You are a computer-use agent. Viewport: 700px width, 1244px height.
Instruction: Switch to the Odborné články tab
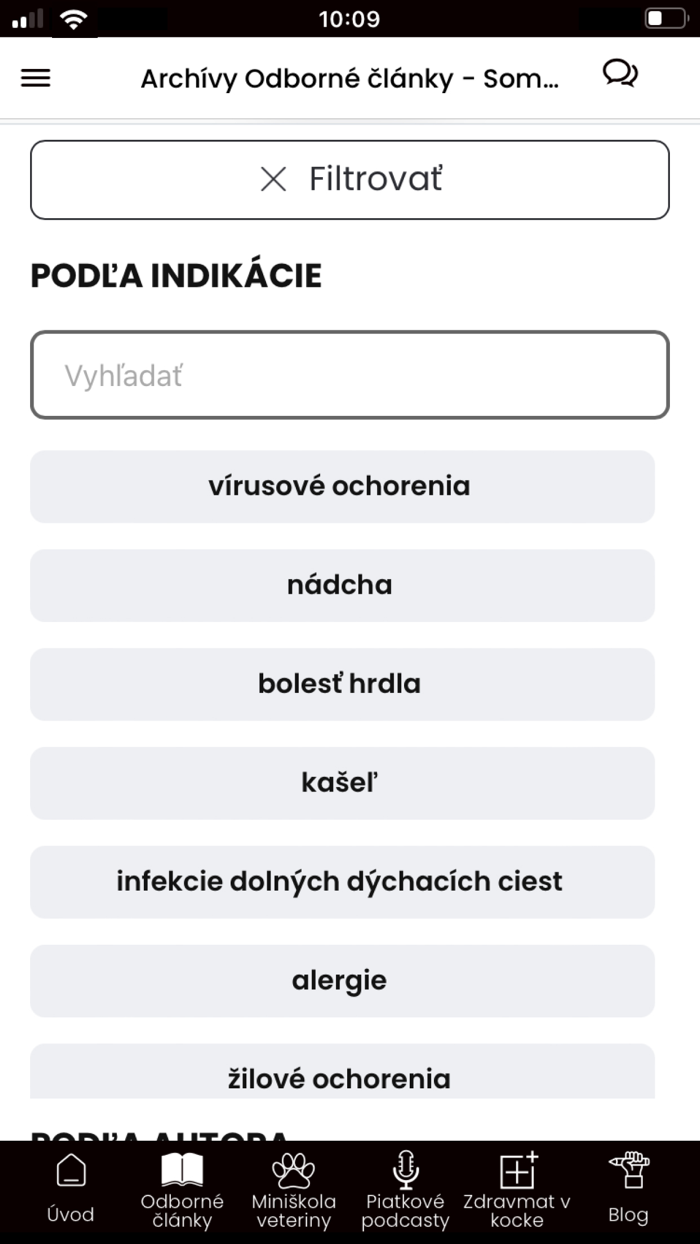click(x=181, y=1190)
